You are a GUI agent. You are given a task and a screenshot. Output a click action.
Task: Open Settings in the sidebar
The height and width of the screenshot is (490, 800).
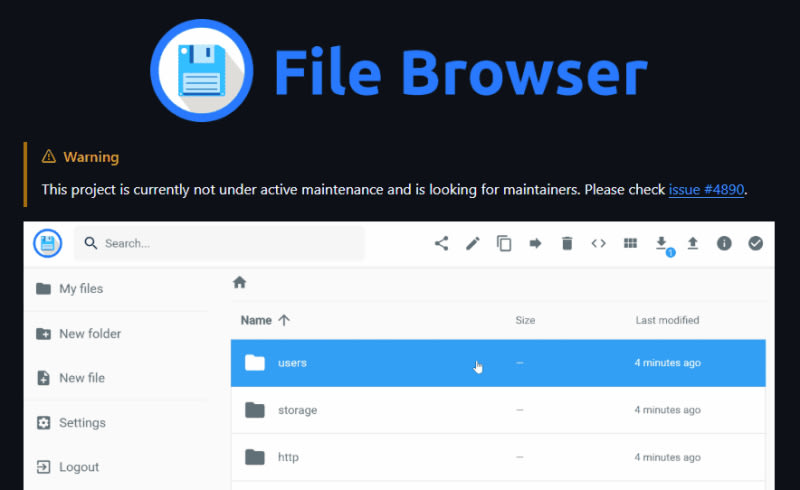(81, 423)
